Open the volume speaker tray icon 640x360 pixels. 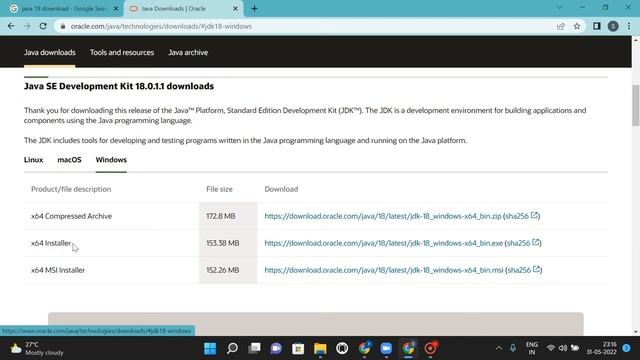click(563, 348)
